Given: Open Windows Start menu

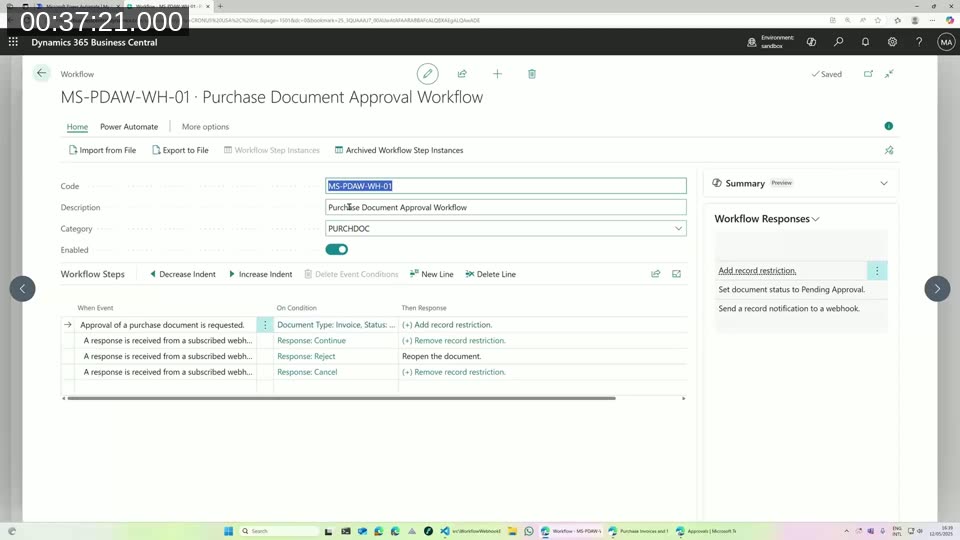Looking at the screenshot, I should coord(228,531).
